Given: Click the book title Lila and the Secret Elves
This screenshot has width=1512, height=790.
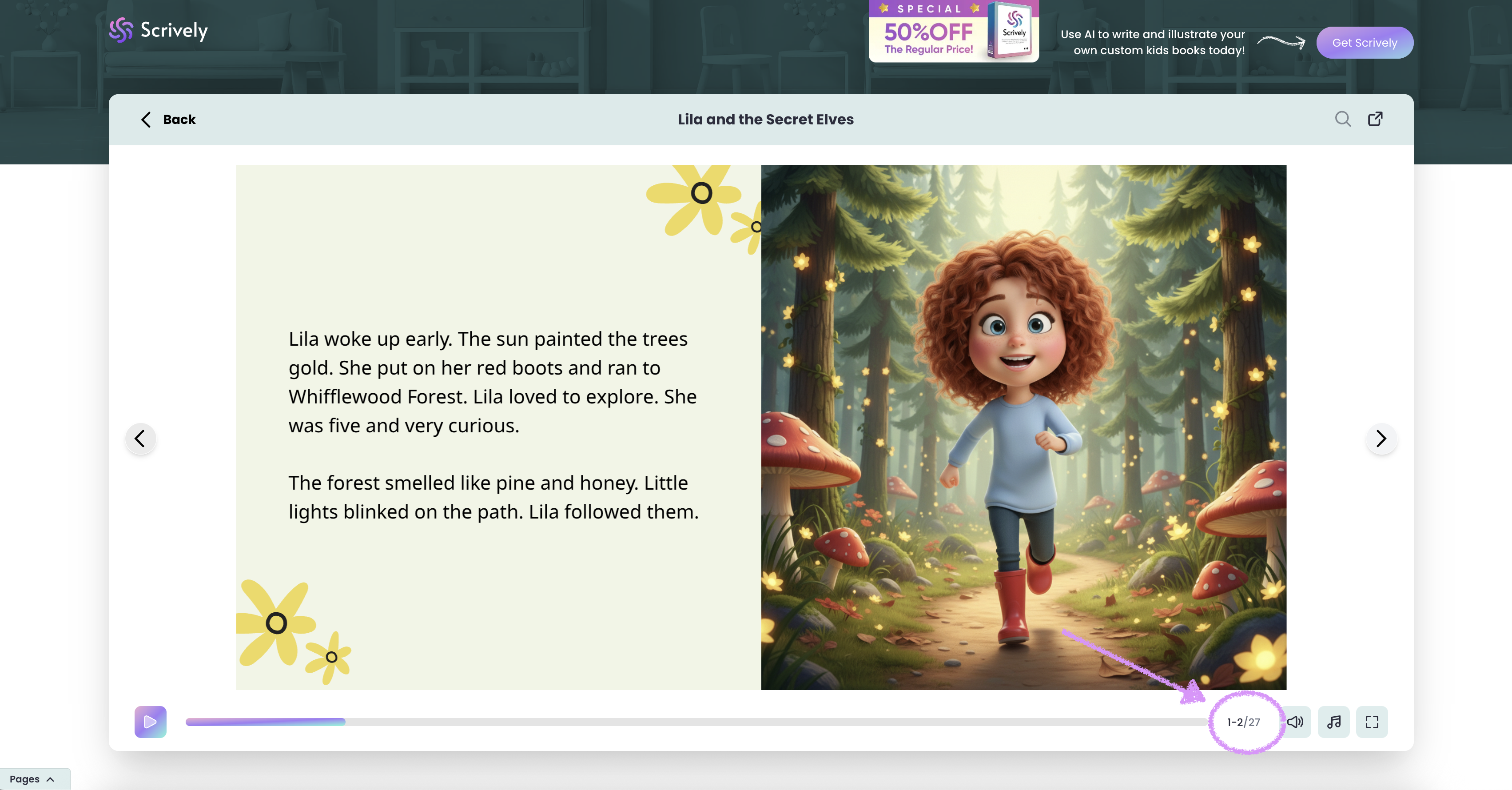Looking at the screenshot, I should click(x=765, y=120).
